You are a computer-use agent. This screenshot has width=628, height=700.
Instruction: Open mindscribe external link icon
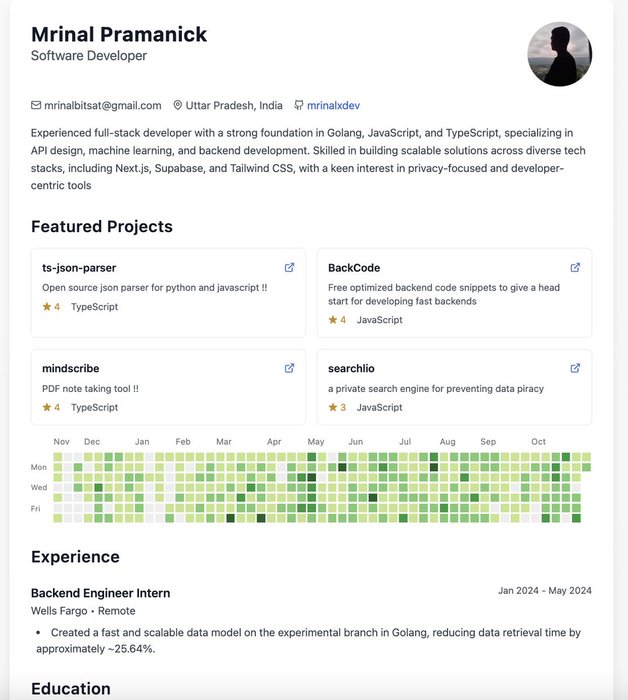pos(289,368)
